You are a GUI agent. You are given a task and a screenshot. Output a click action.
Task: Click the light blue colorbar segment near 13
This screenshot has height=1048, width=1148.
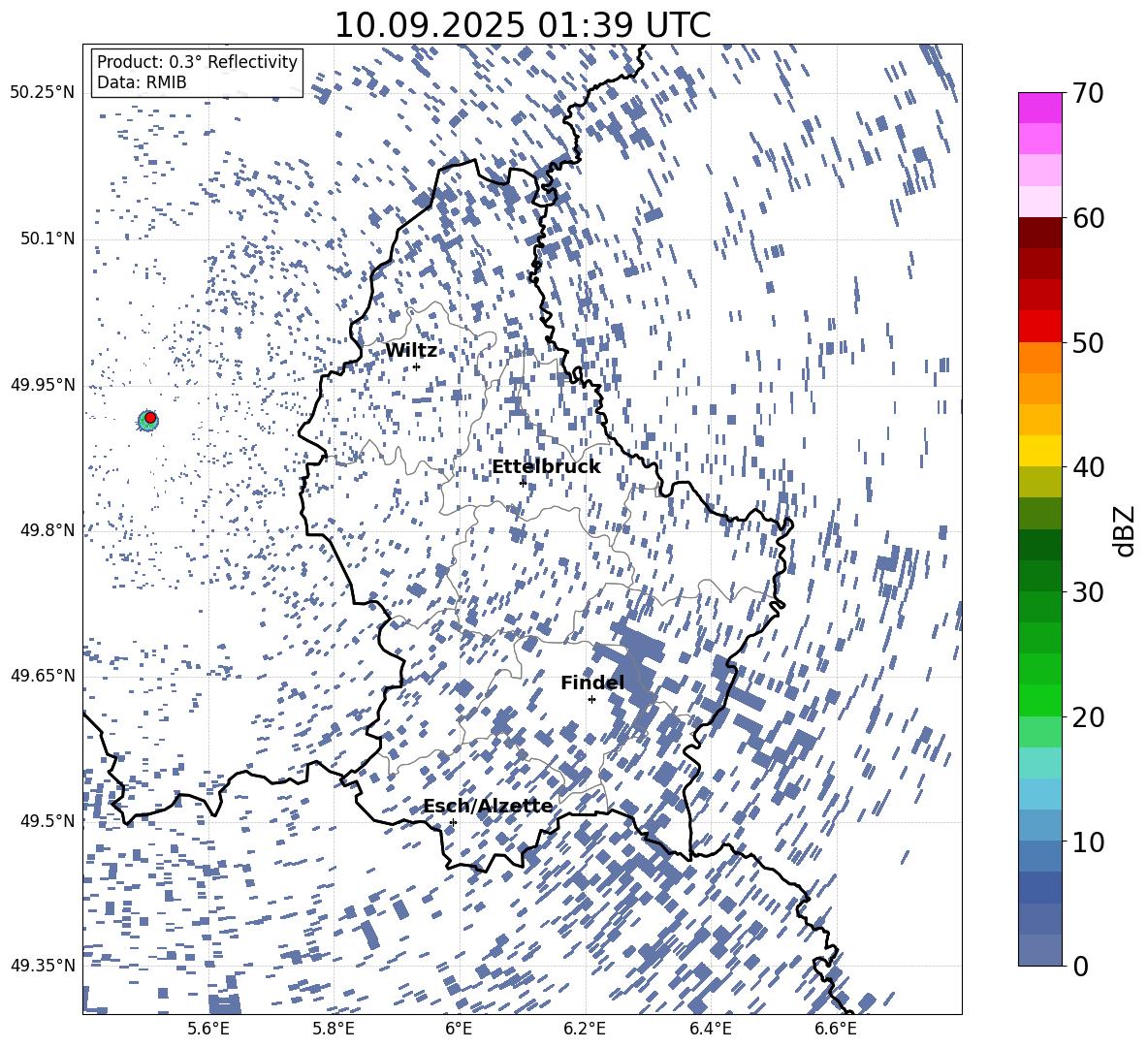1039,794
